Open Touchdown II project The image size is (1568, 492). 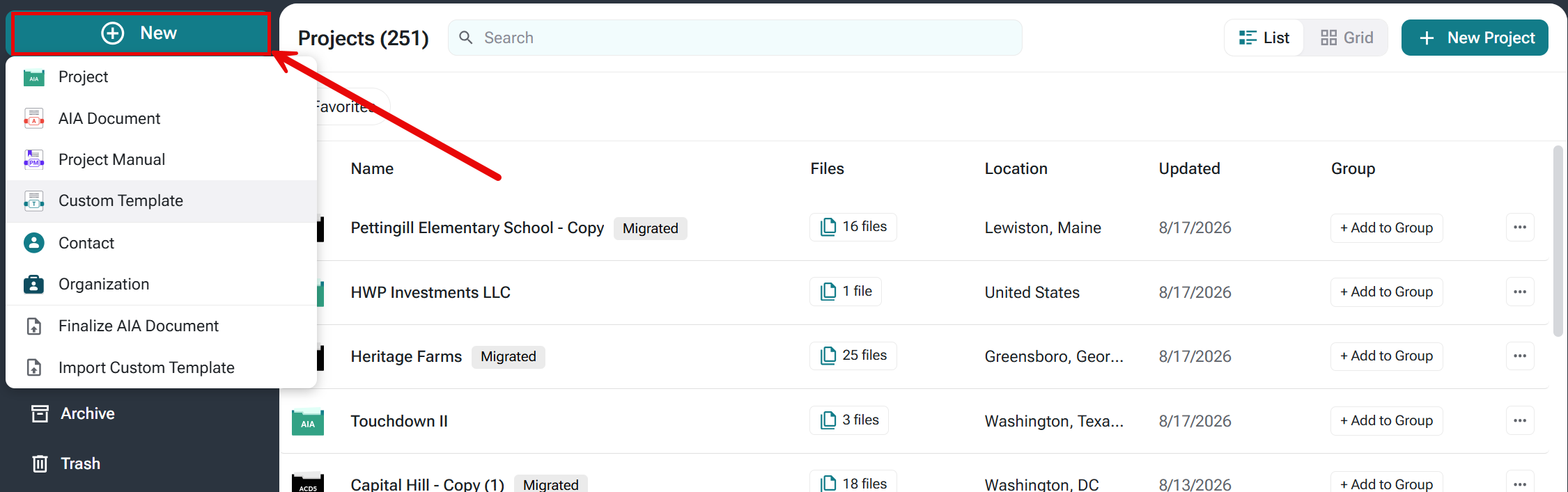pyautogui.click(x=399, y=421)
